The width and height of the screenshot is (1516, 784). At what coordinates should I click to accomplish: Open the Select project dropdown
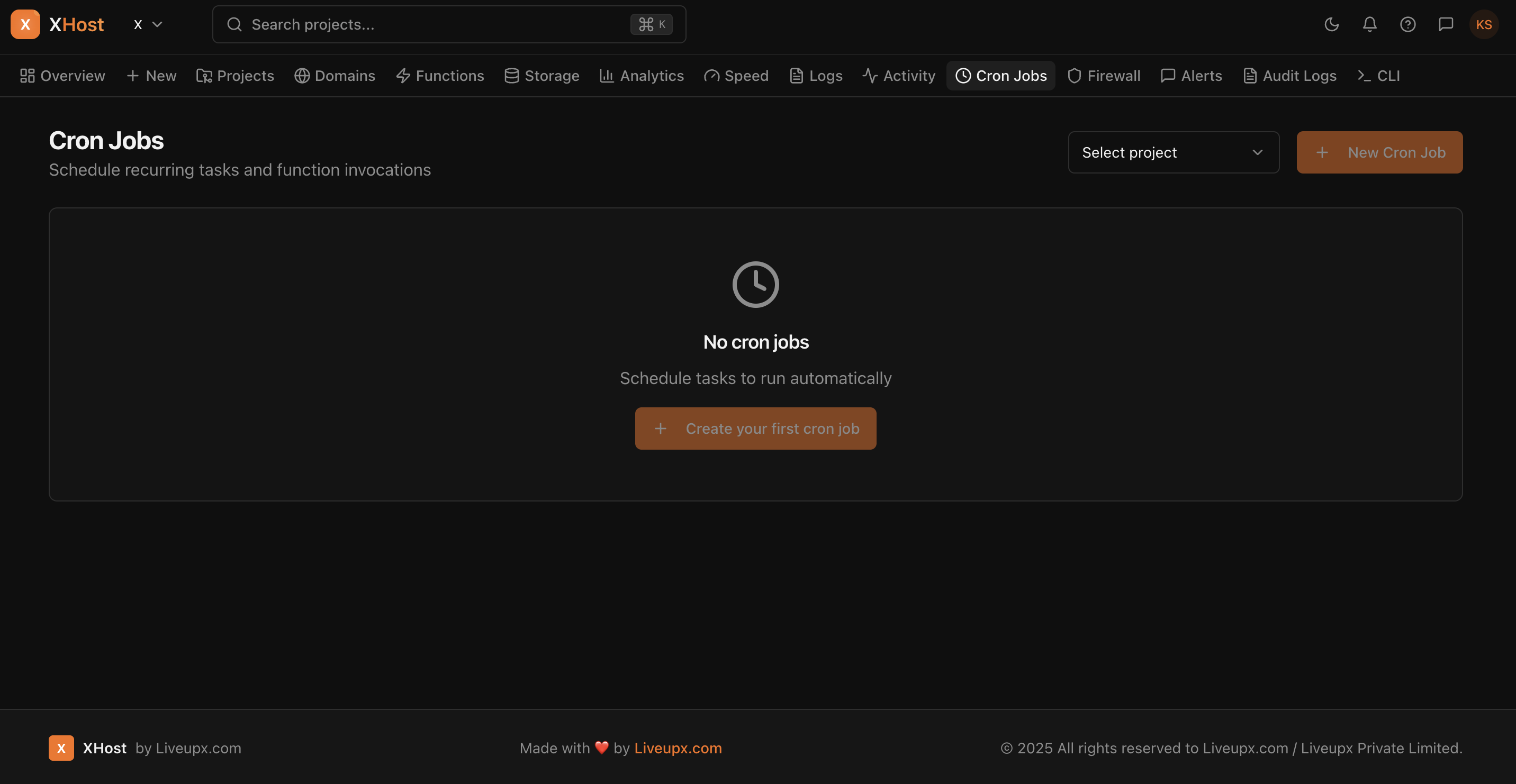point(1173,152)
